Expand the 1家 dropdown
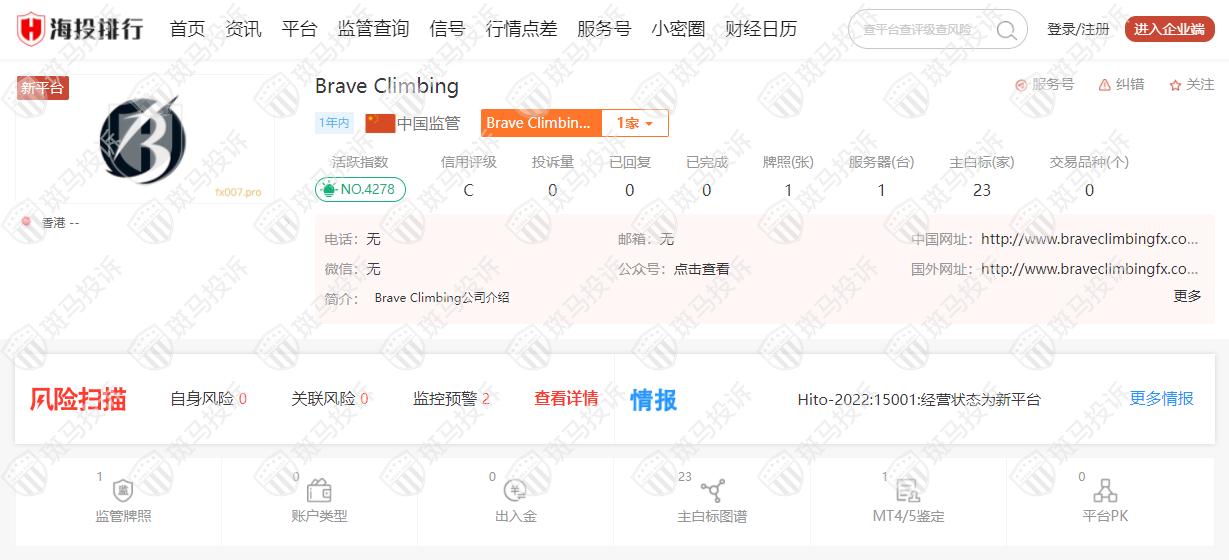Screen dimensions: 1229x560 (634, 123)
